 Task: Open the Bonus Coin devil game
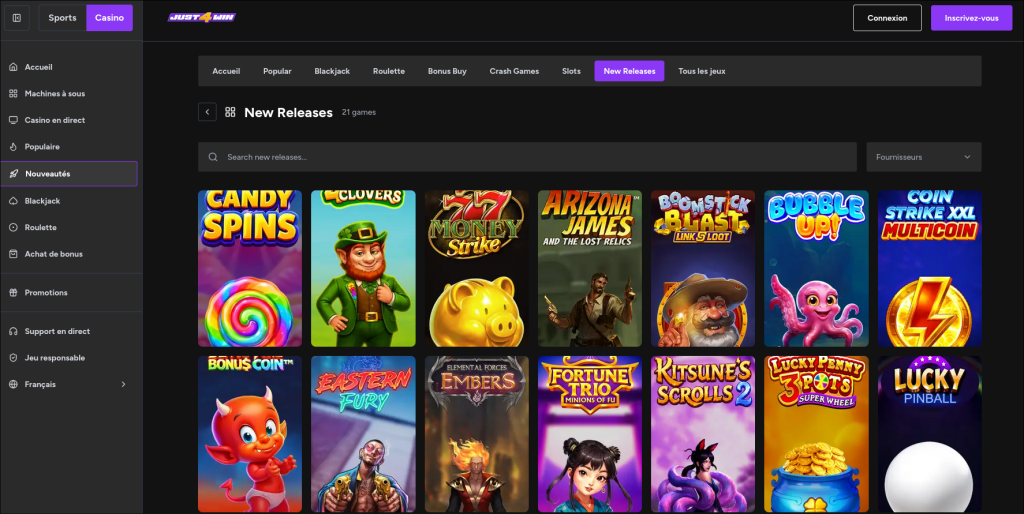point(250,434)
